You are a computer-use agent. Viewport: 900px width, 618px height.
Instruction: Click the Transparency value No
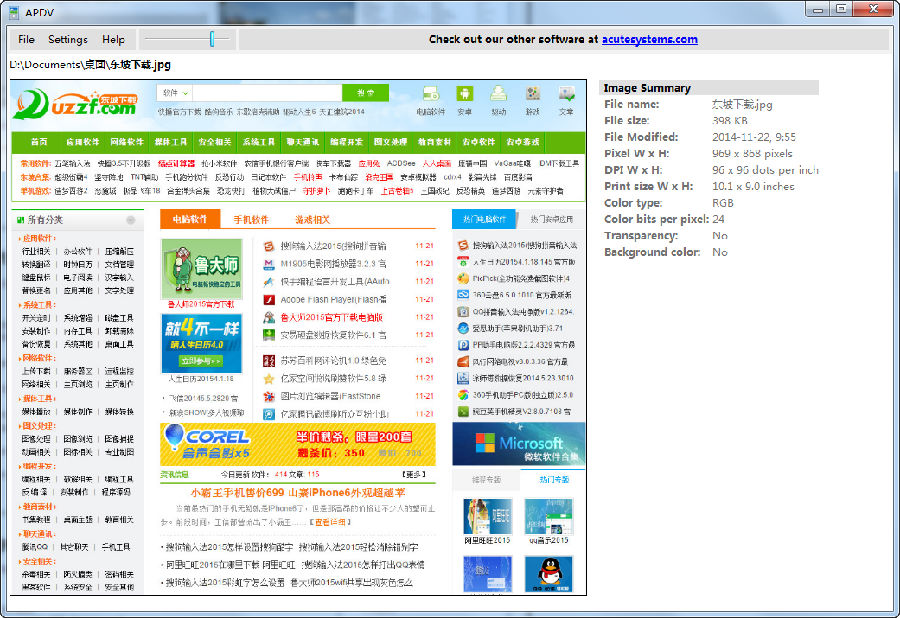[x=720, y=236]
